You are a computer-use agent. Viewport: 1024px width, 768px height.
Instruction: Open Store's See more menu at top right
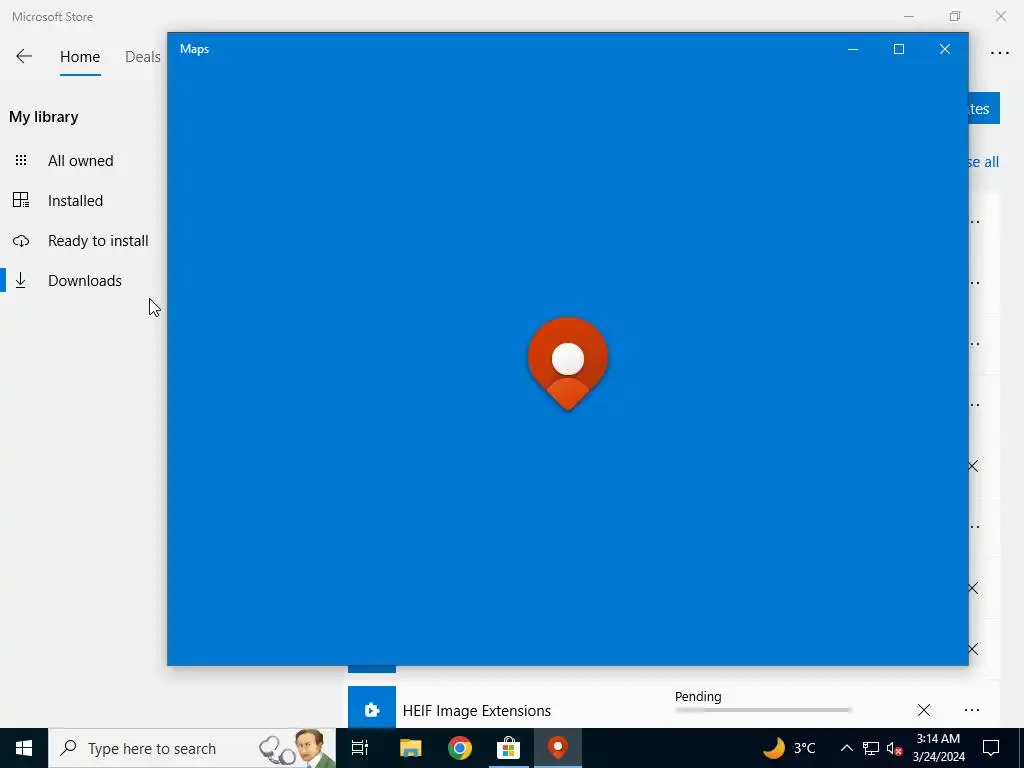point(1000,54)
